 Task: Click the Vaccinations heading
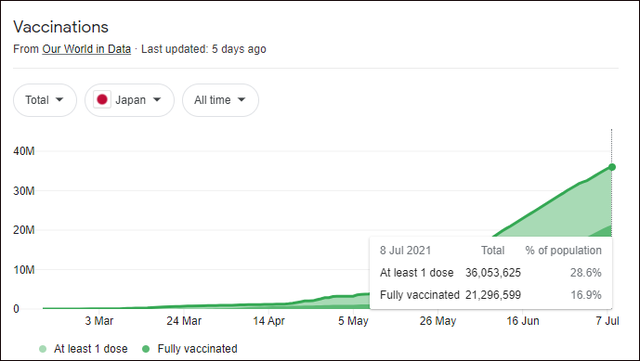point(61,27)
